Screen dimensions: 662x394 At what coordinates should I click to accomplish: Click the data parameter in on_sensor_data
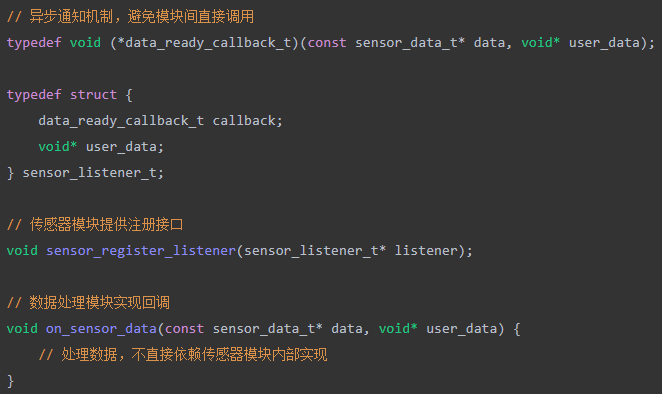click(347, 329)
